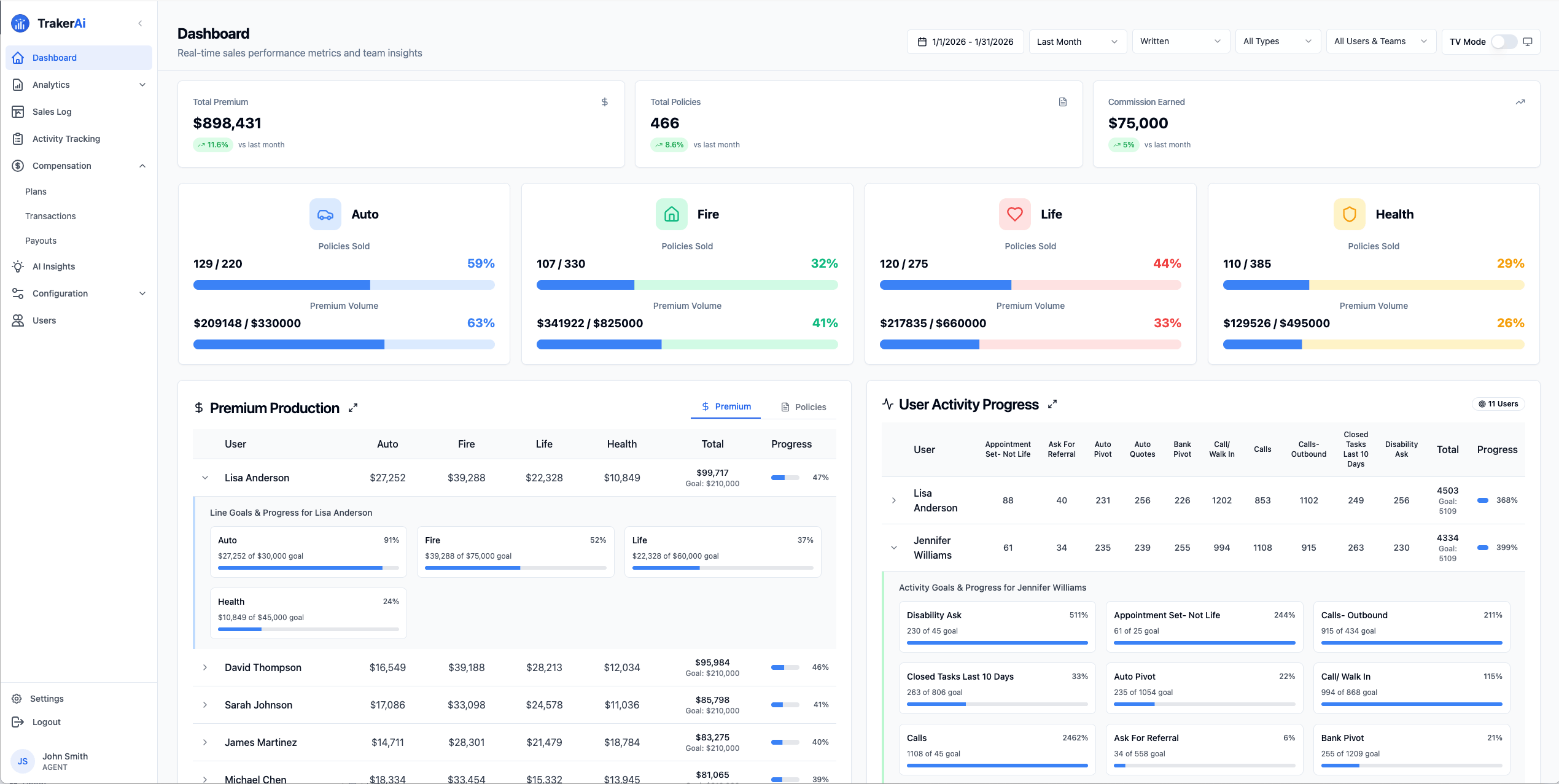1559x784 pixels.
Task: Toggle the TV Mode switch
Action: [x=1504, y=42]
